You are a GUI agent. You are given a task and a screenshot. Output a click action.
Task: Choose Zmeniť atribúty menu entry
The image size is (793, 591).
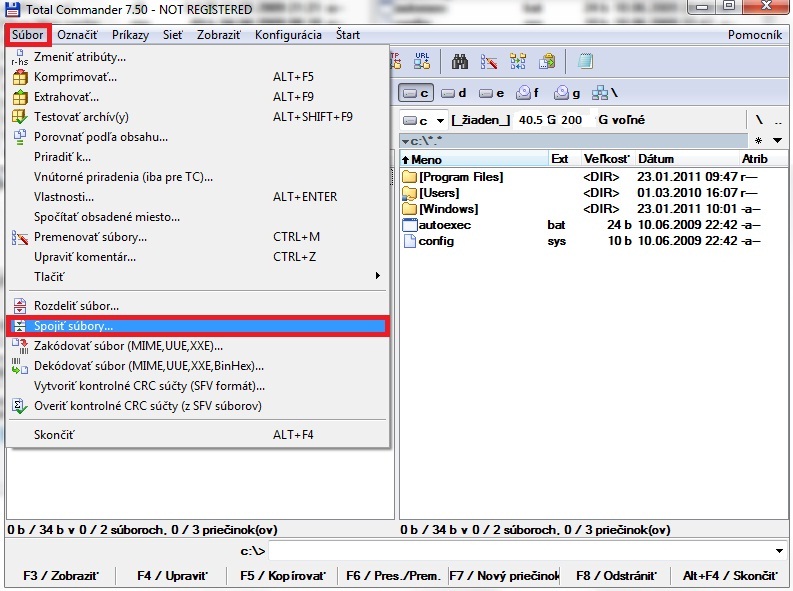click(x=197, y=57)
